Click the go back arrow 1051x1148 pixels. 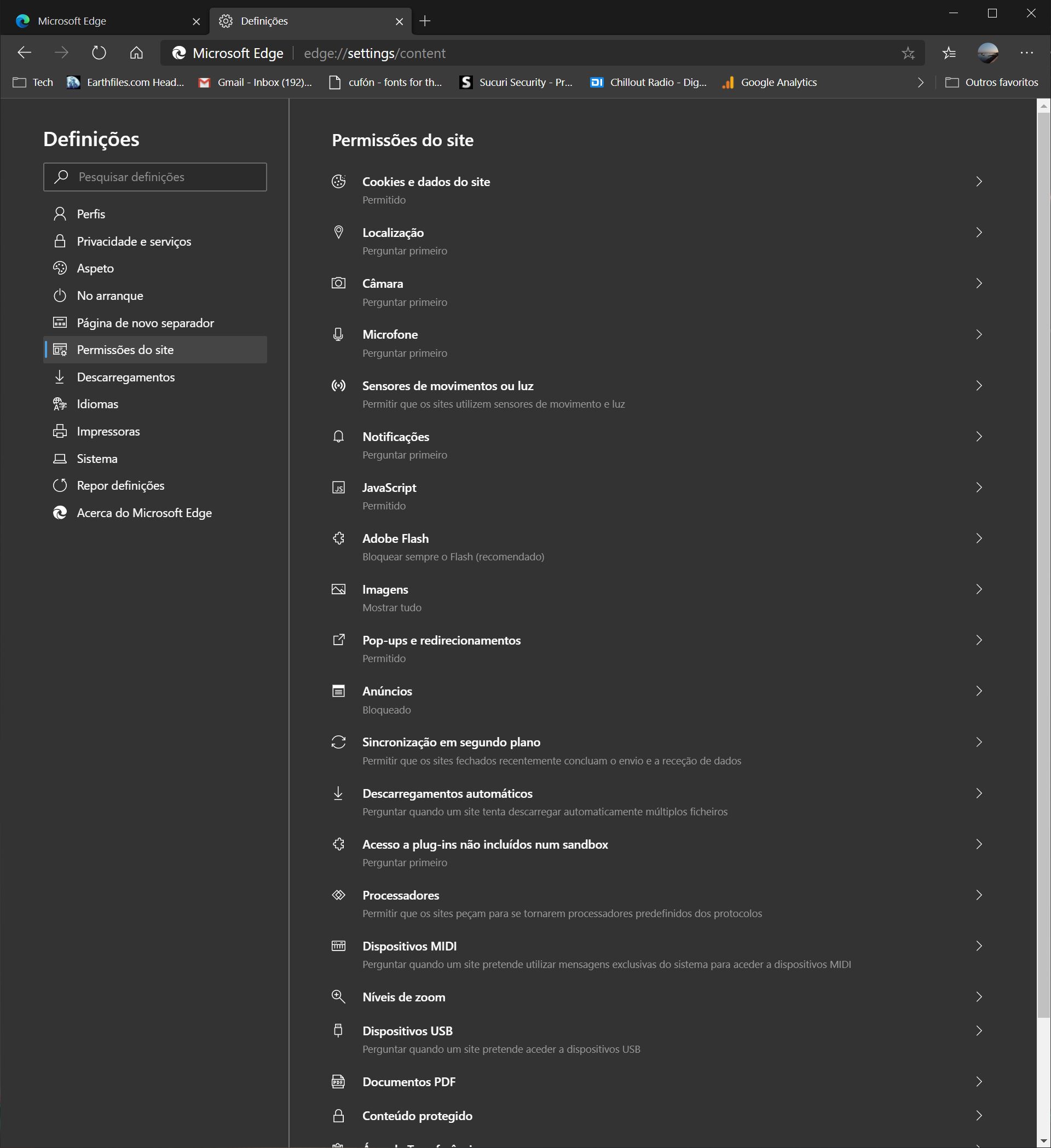click(x=25, y=53)
